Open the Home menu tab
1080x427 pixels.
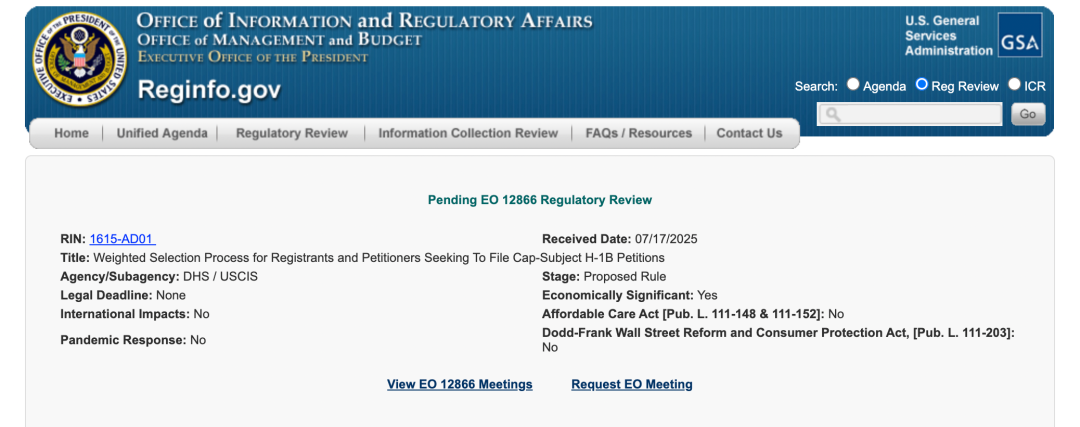pyautogui.click(x=72, y=133)
